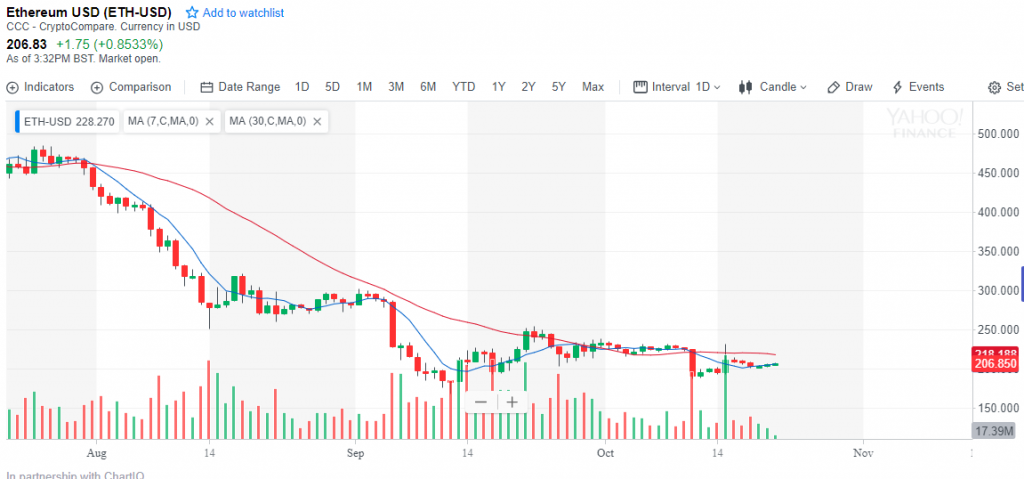Select the 5Y time range
This screenshot has height=479, width=1024.
click(x=558, y=87)
